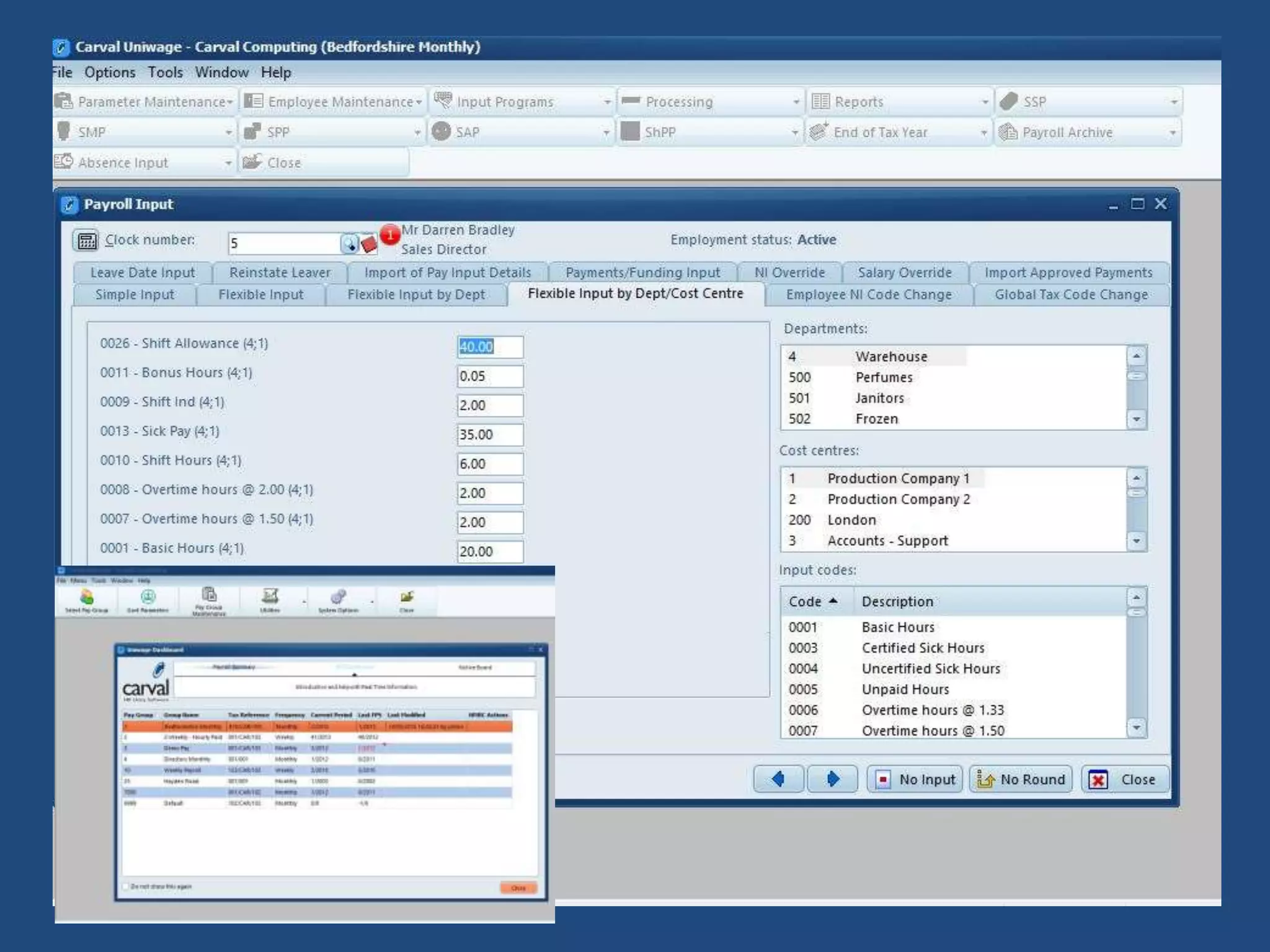Click the red book icon next to search
Viewport: 1270px width, 952px height.
tap(368, 244)
